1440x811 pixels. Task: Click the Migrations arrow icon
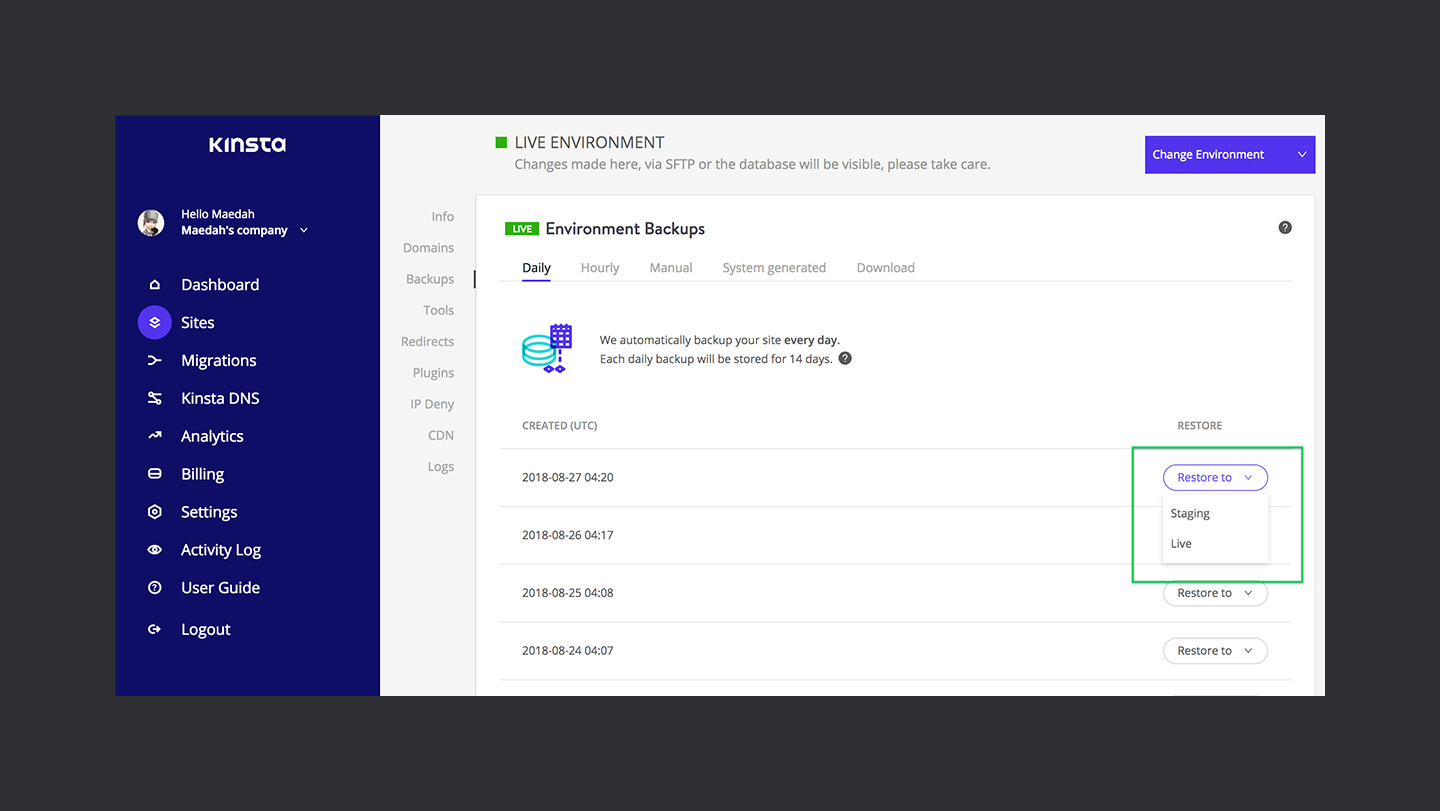click(x=154, y=361)
